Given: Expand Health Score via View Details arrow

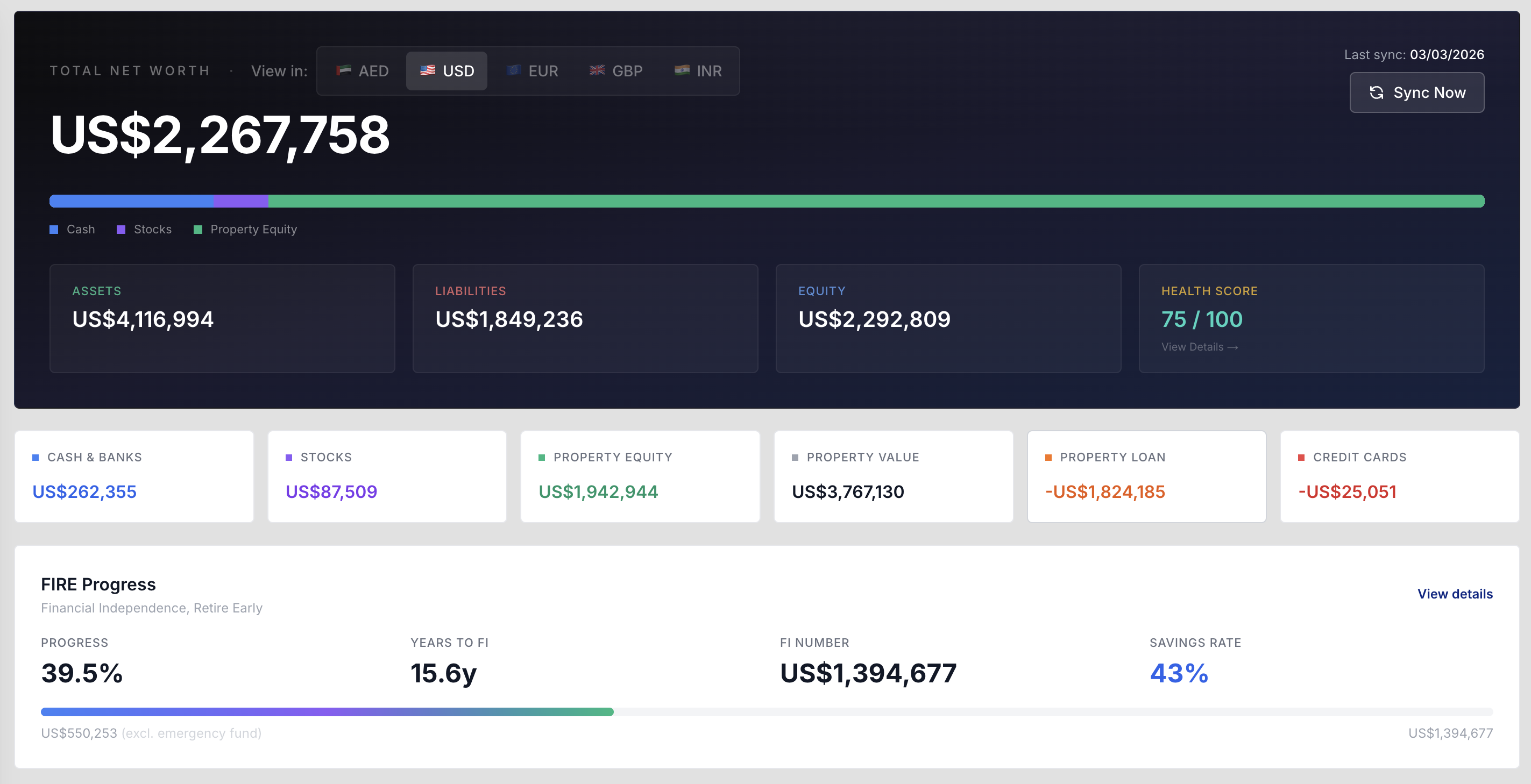Looking at the screenshot, I should click(1200, 347).
